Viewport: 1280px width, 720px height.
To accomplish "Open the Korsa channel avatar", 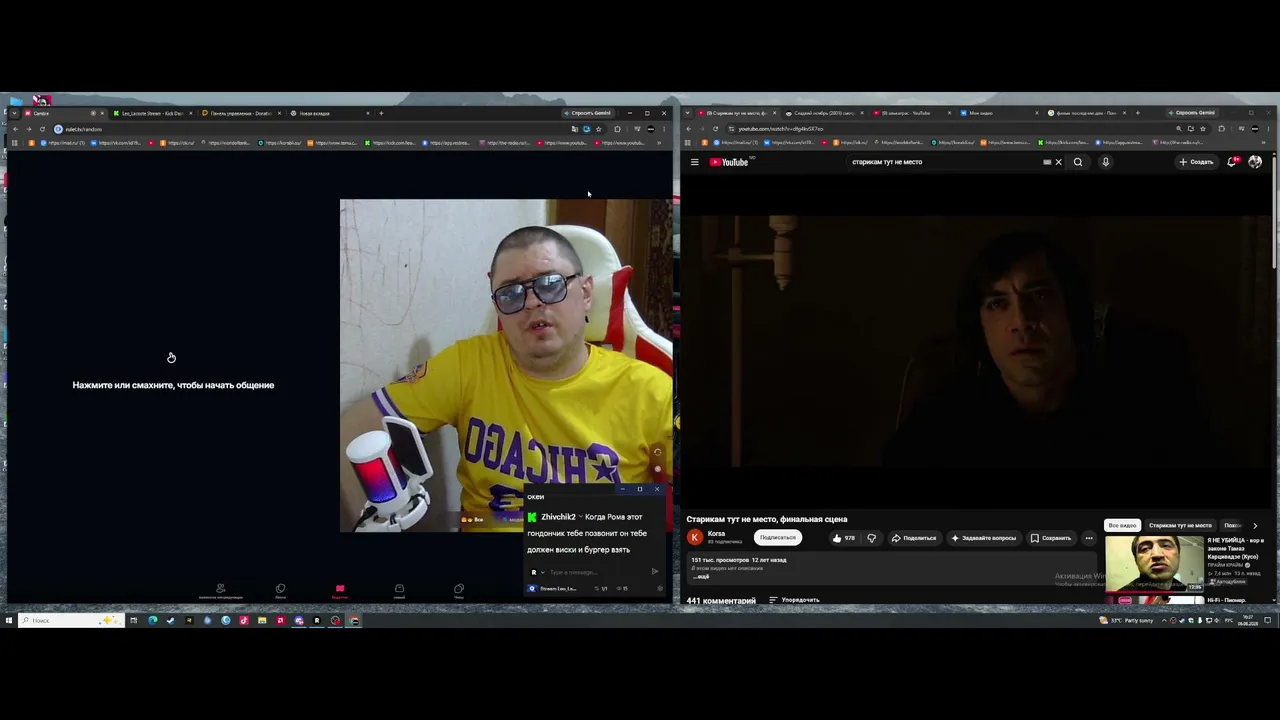I will [x=695, y=537].
